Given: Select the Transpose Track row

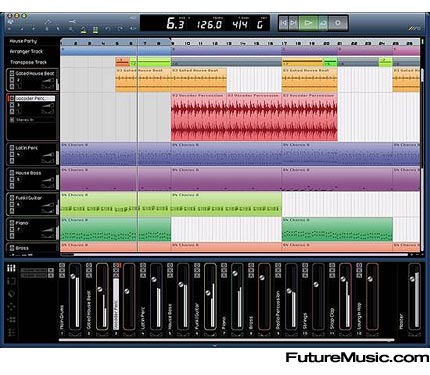Looking at the screenshot, I should tap(32, 62).
